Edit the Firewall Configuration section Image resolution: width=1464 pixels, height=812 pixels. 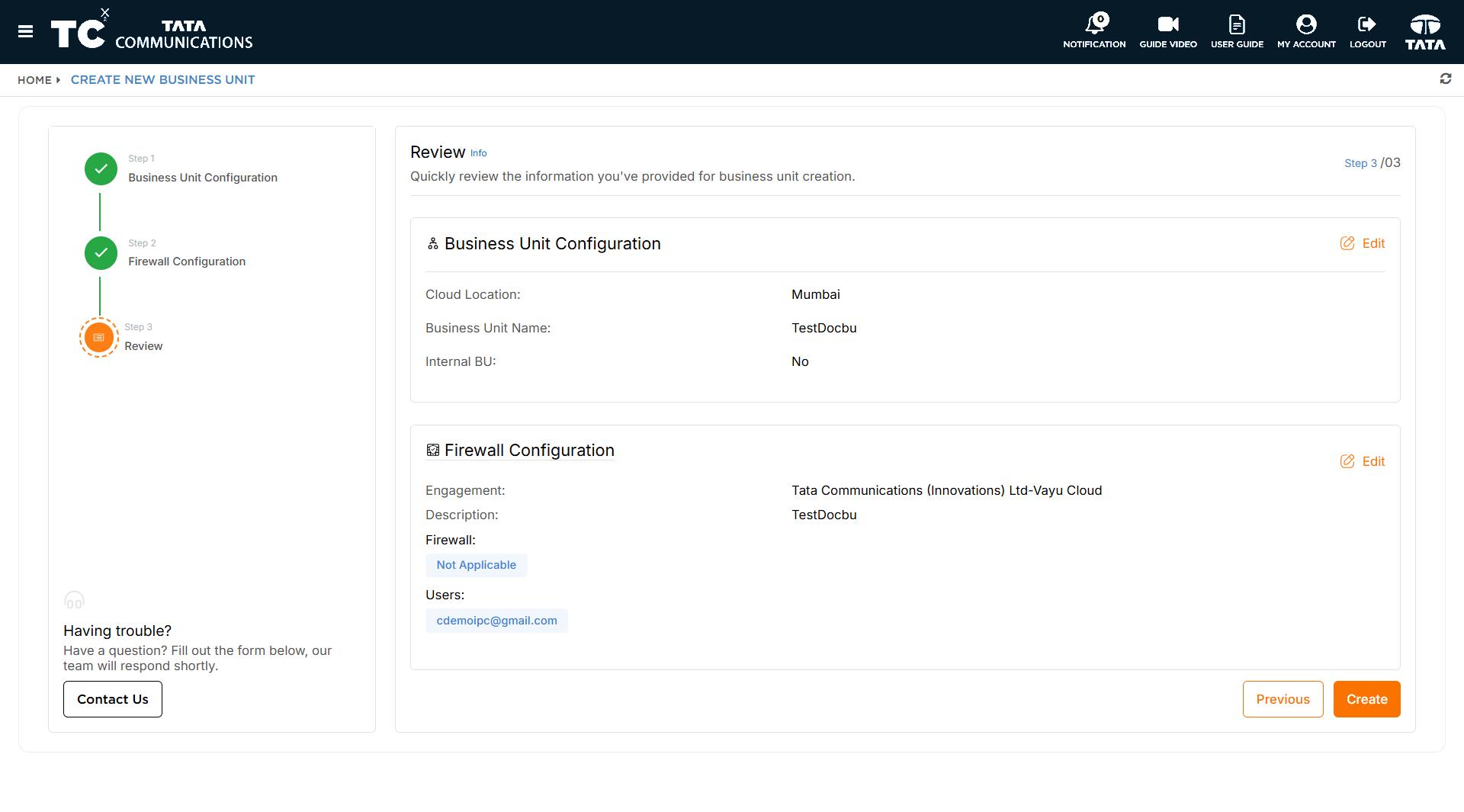pos(1363,461)
